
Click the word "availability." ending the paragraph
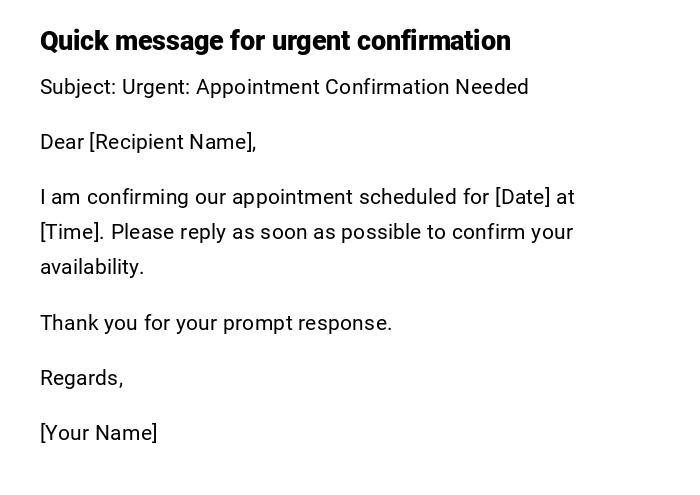pos(92,267)
